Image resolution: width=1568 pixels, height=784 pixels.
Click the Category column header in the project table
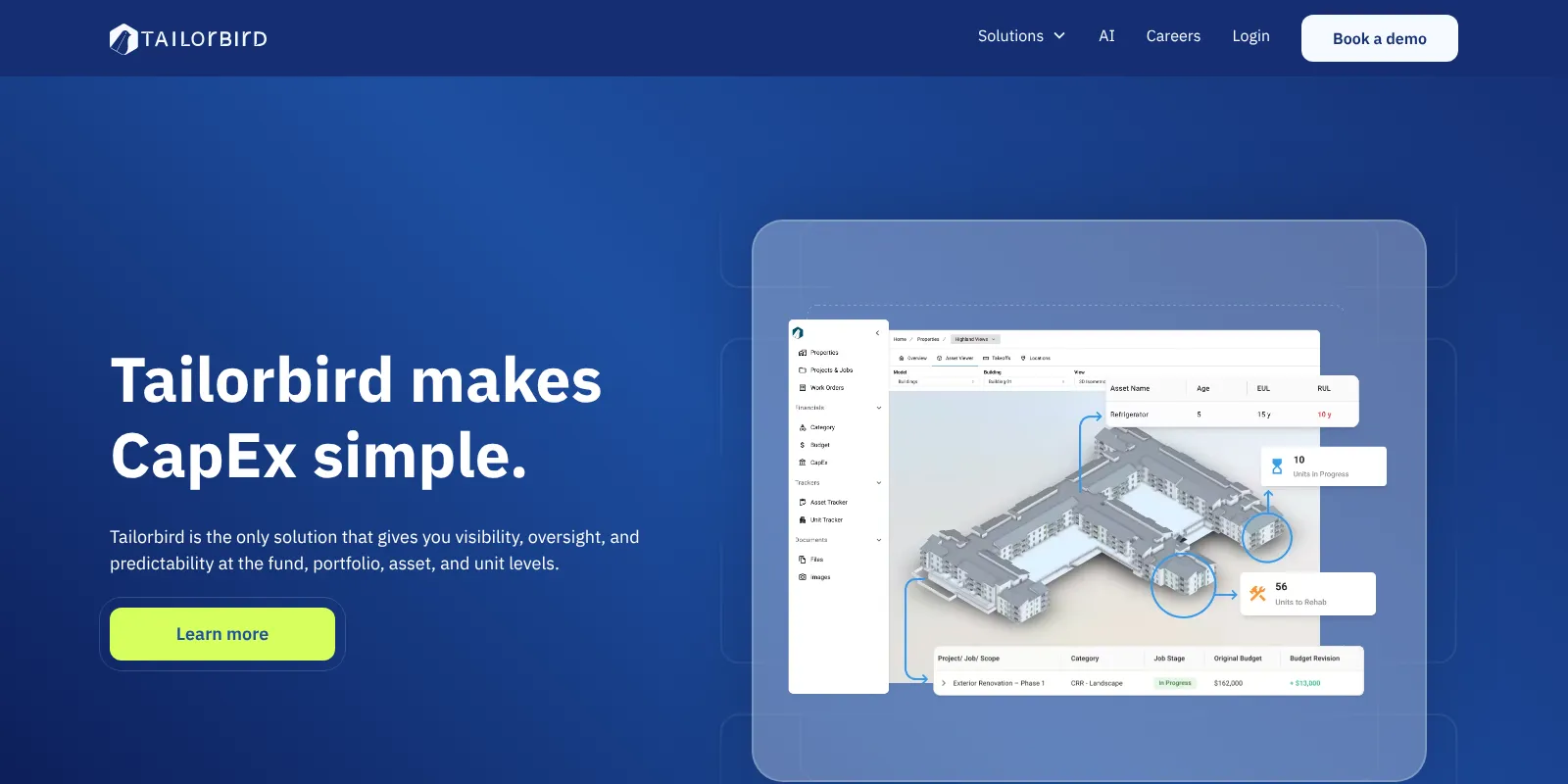click(1085, 659)
